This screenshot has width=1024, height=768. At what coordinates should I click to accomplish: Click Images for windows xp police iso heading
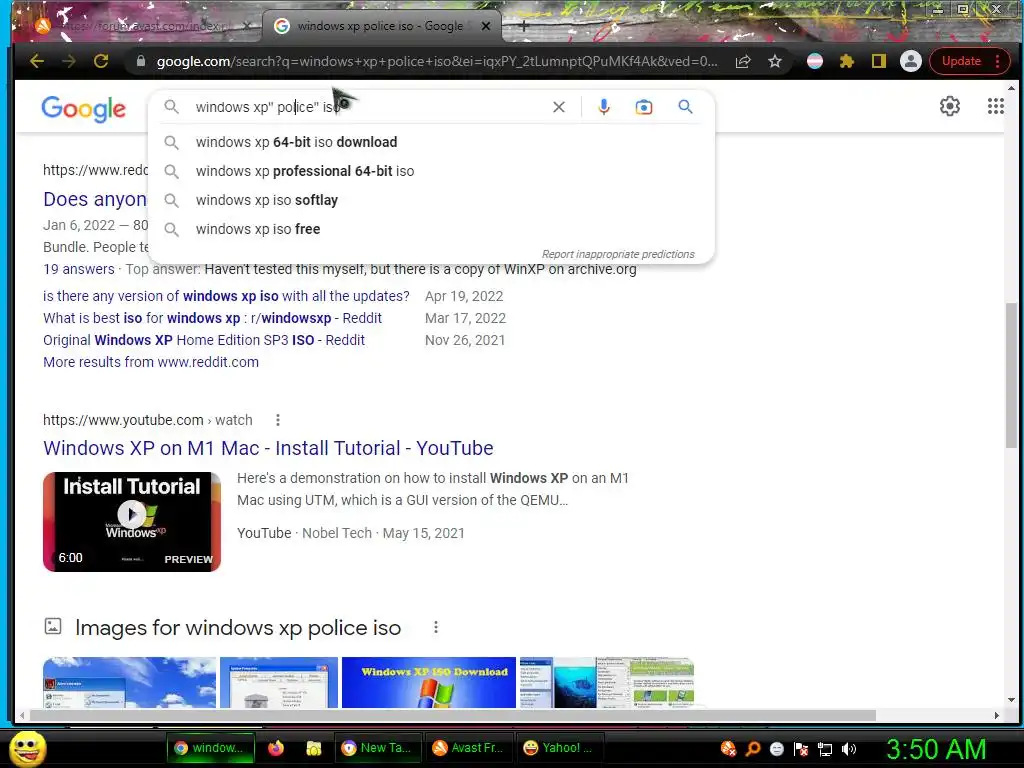pos(238,628)
